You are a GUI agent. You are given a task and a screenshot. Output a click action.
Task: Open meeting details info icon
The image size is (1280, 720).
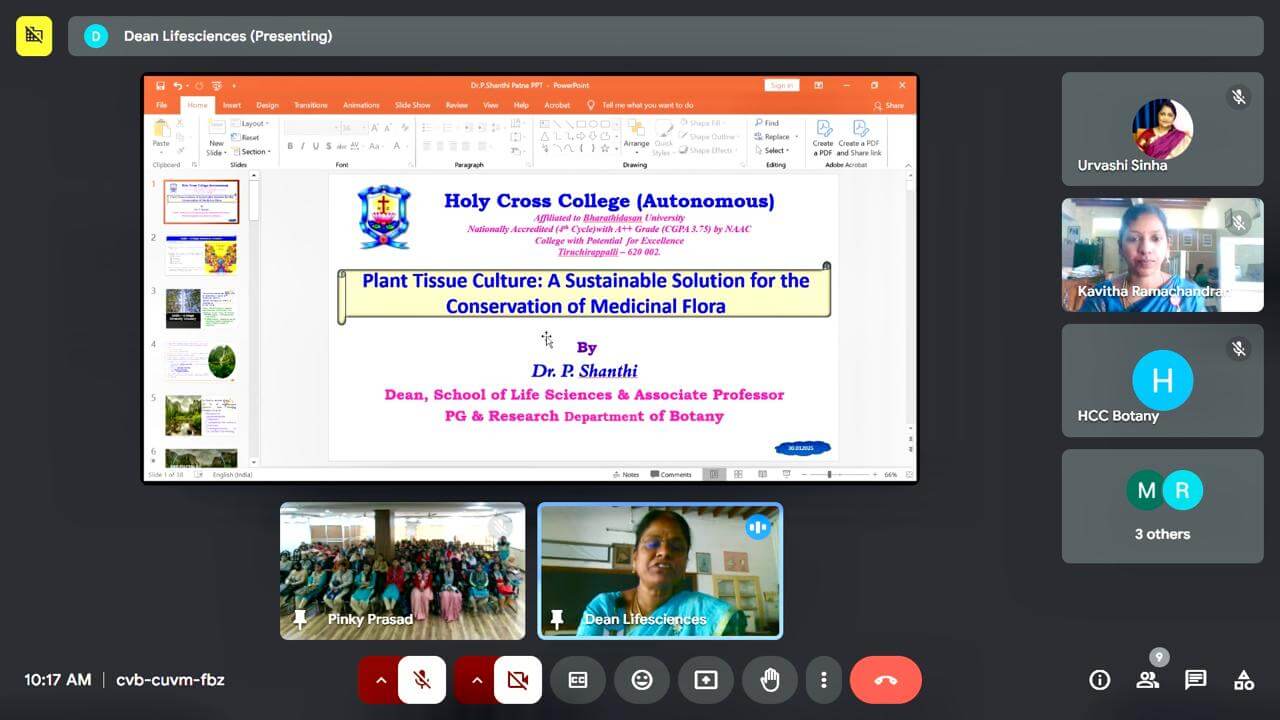click(1099, 680)
